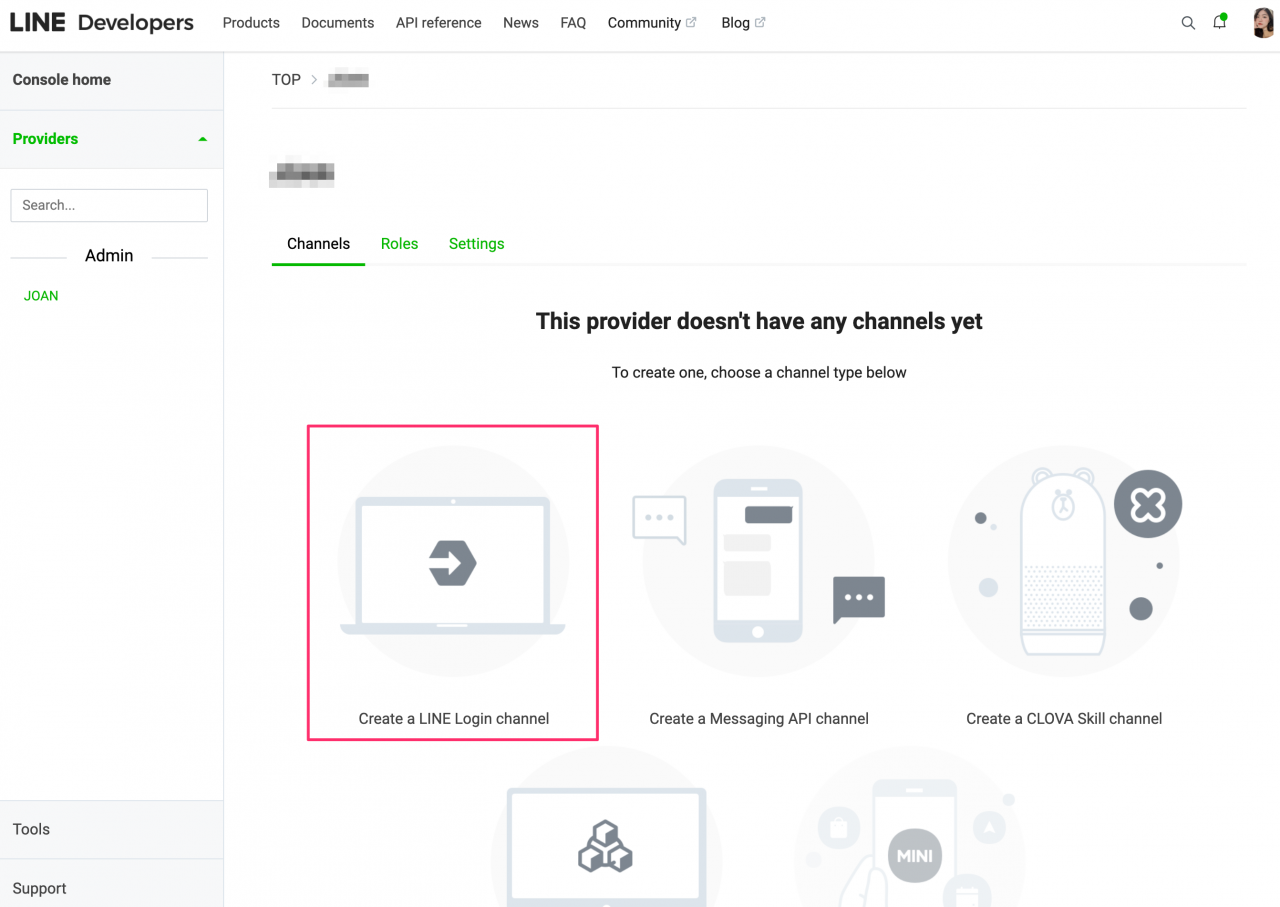Image resolution: width=1280 pixels, height=907 pixels.
Task: Open the notifications bell
Action: [x=1219, y=22]
